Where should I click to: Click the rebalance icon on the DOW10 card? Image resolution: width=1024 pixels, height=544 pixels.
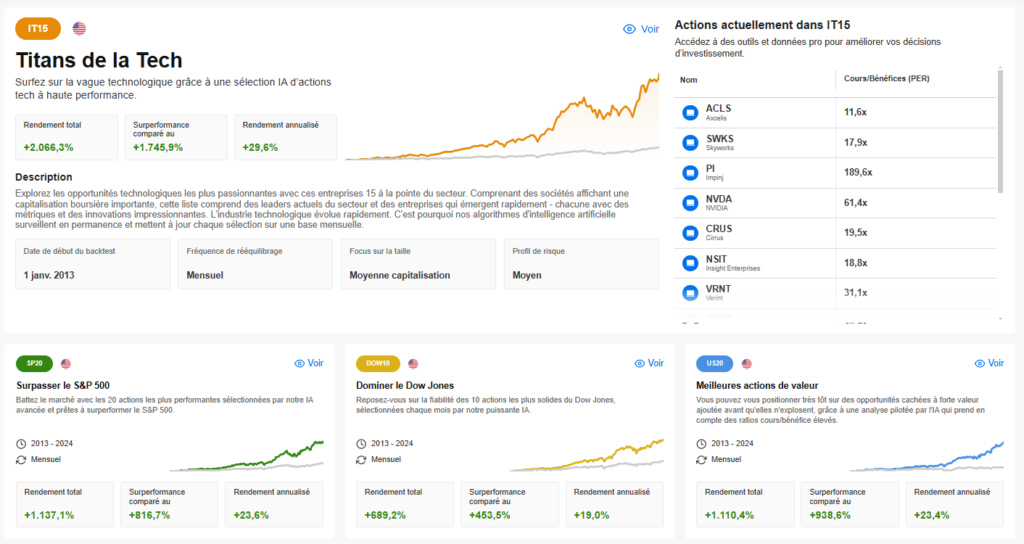pos(362,460)
